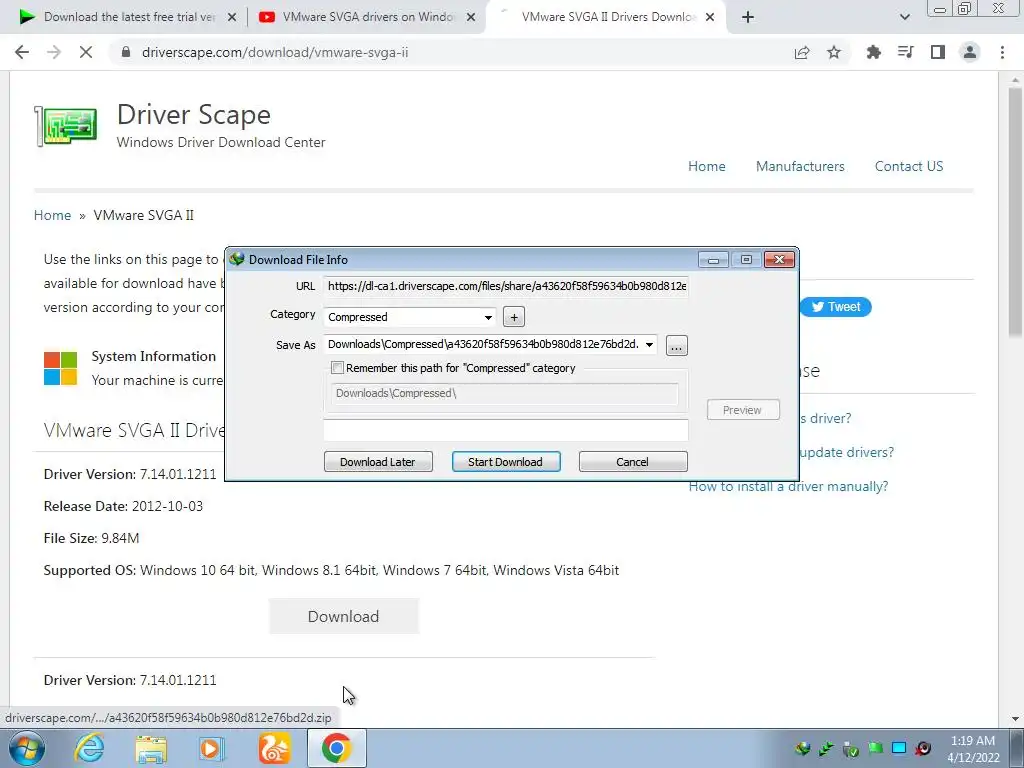Click the Preview button
Screen dimensions: 1024x768
point(743,409)
